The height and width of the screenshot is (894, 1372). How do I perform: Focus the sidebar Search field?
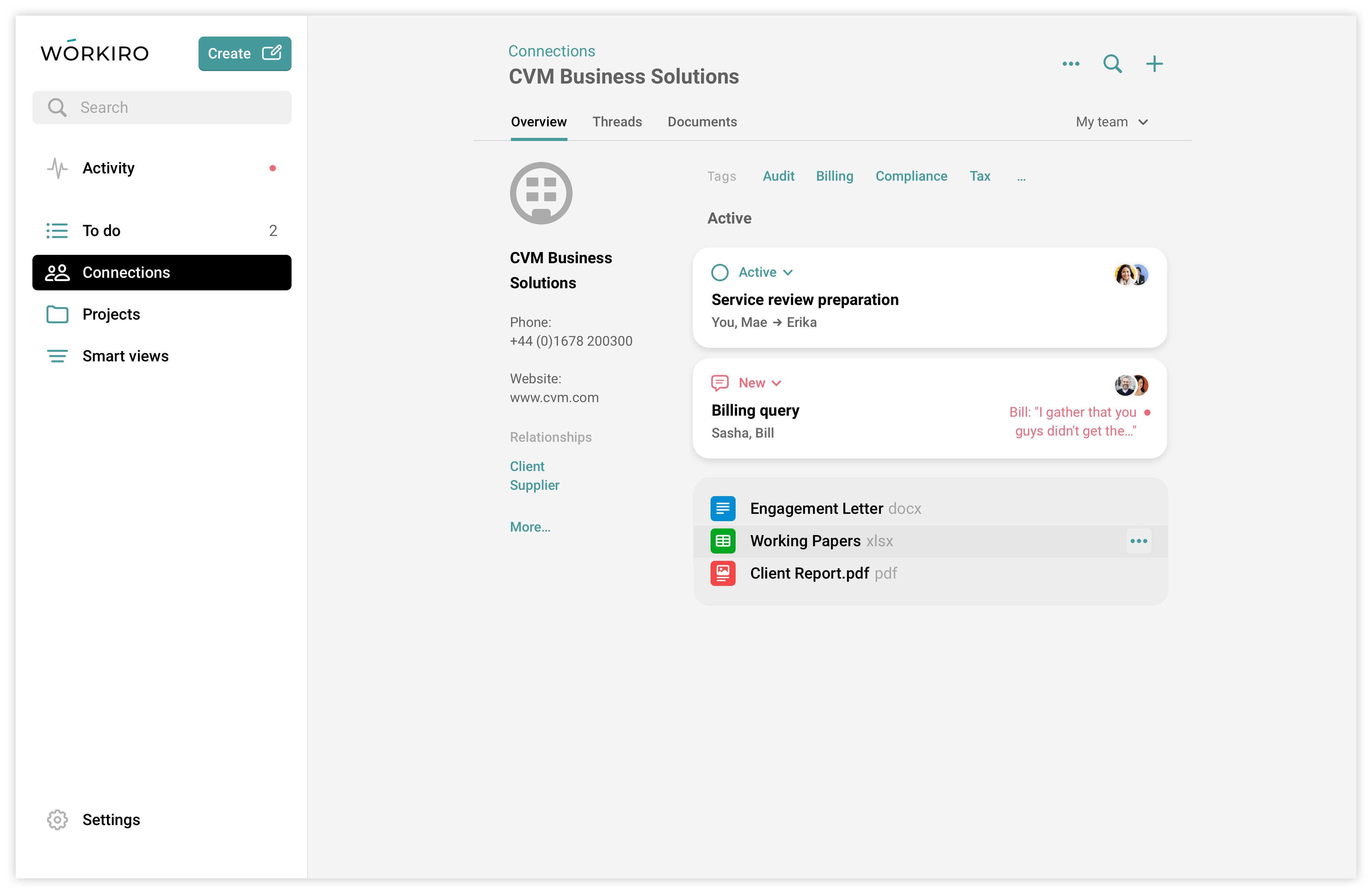point(161,107)
